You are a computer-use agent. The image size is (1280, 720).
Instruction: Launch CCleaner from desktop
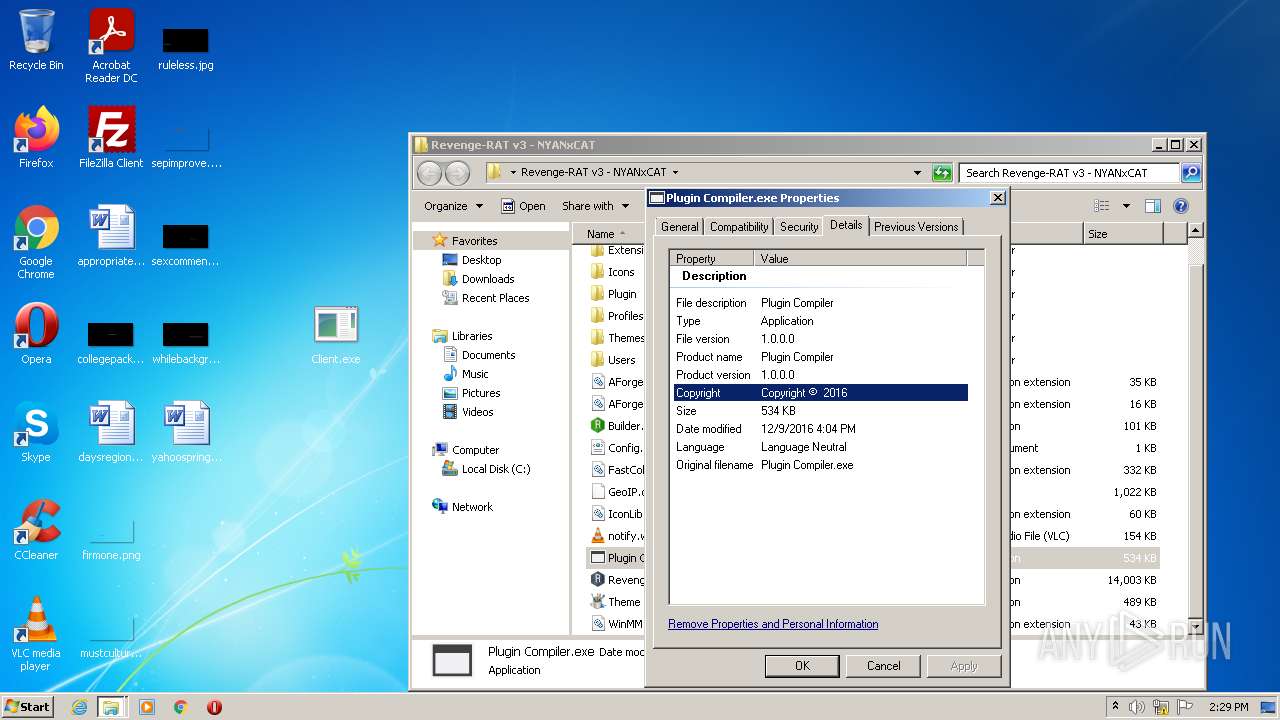tap(36, 529)
